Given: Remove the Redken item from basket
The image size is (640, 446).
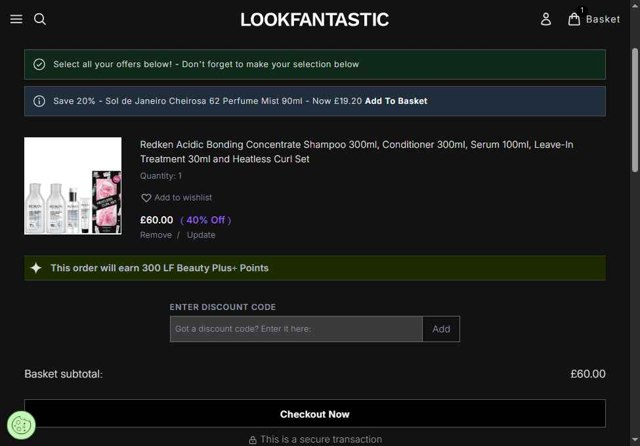Looking at the screenshot, I should (156, 235).
